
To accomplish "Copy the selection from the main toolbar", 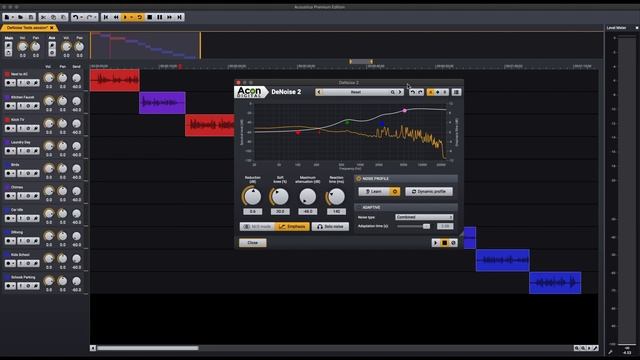I will click(53, 17).
